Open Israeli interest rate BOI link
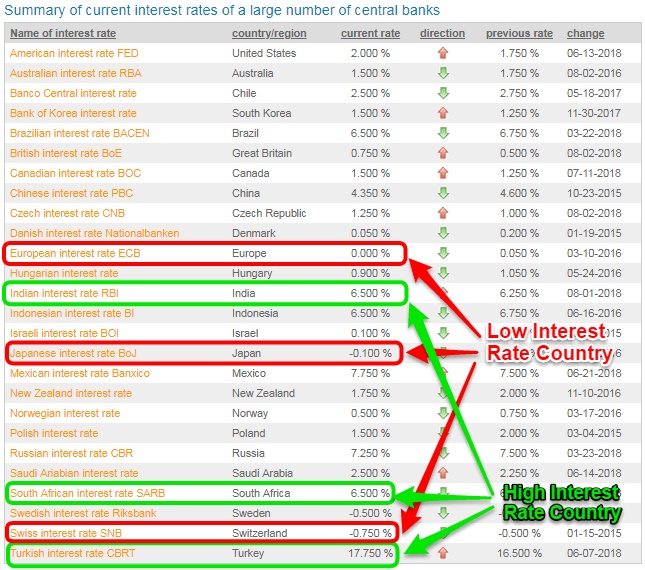Screen dimensions: 645x570 [64, 334]
